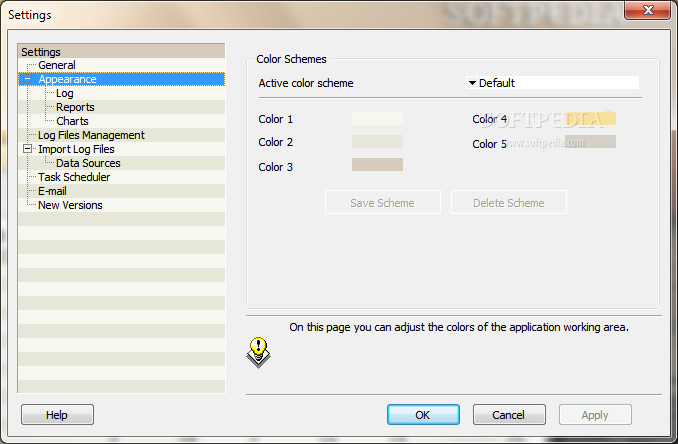The width and height of the screenshot is (678, 444).
Task: Open the Charts appearance settings
Action: tap(72, 121)
